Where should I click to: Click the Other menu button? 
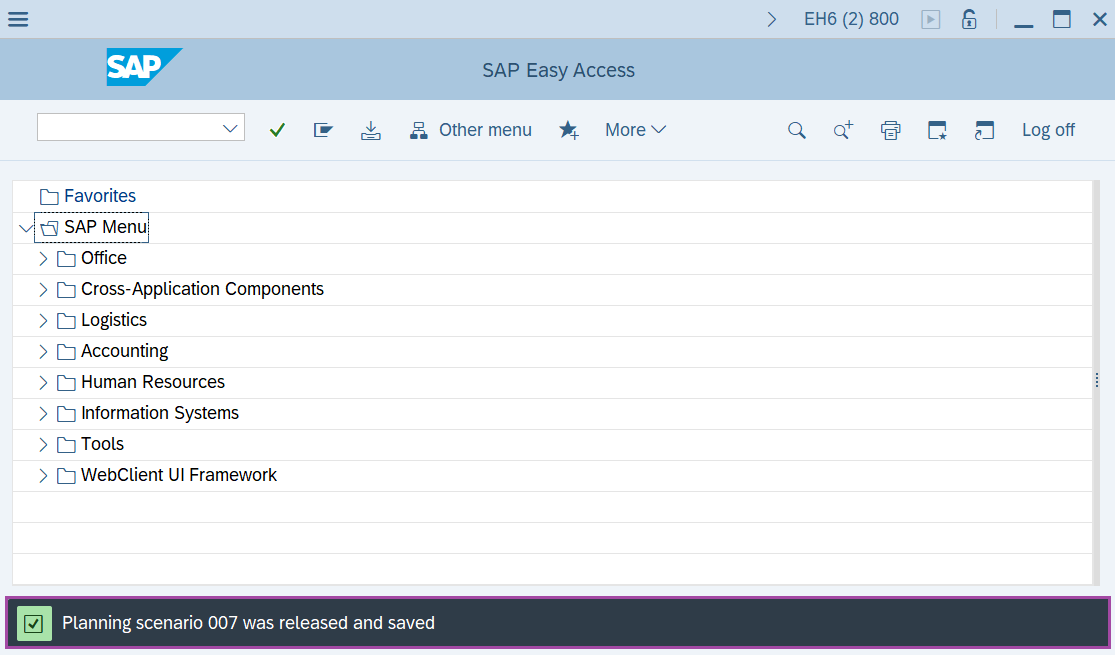tap(471, 130)
